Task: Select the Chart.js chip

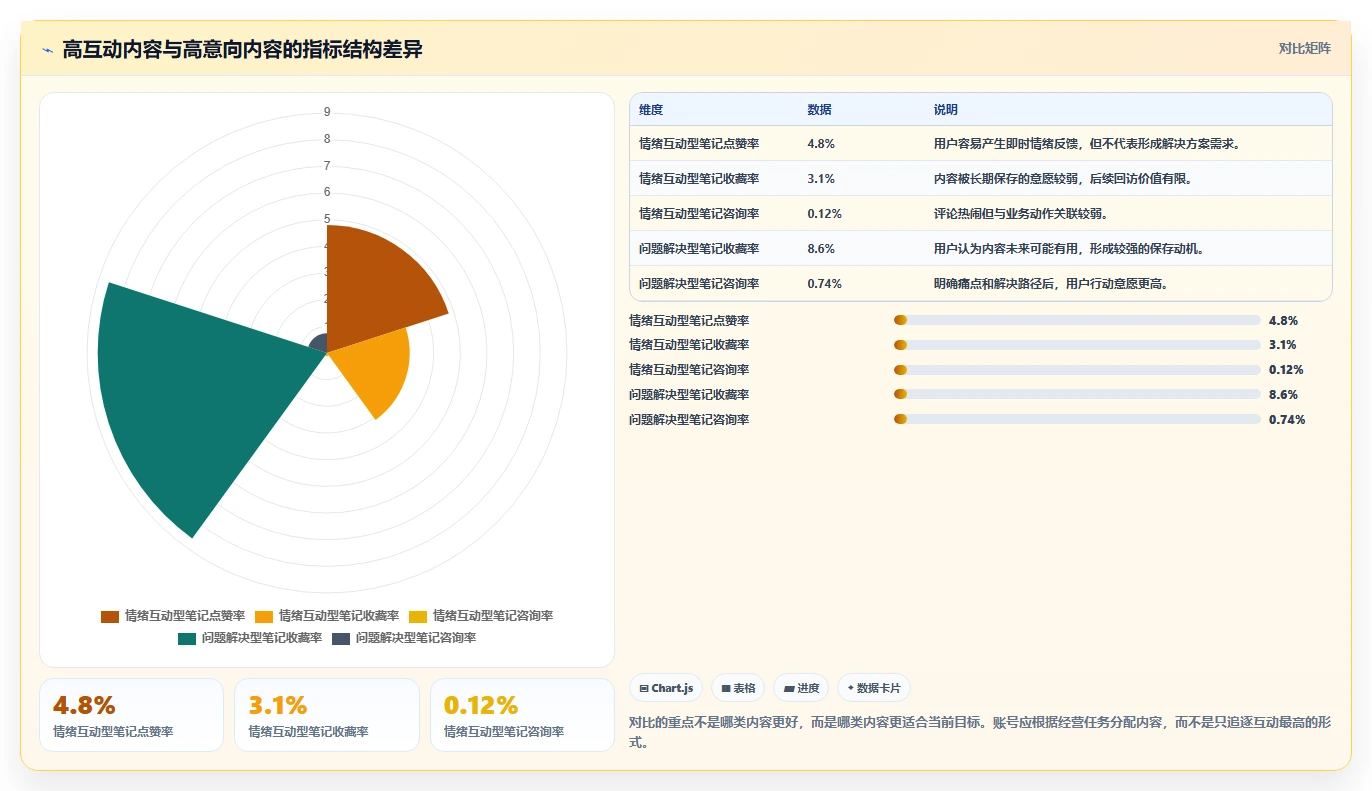Action: pos(666,688)
